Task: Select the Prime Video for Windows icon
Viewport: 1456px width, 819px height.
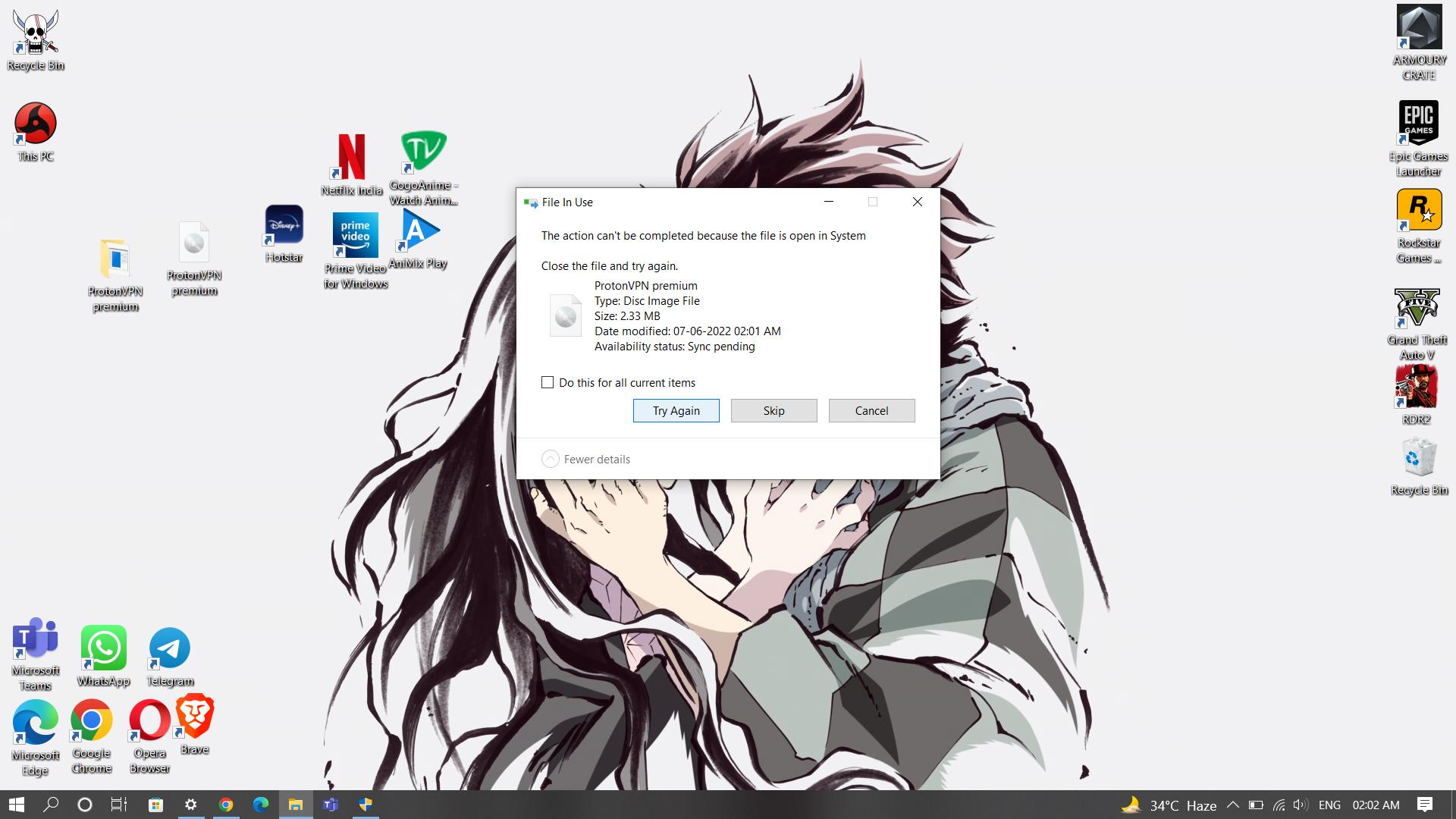Action: (x=355, y=236)
